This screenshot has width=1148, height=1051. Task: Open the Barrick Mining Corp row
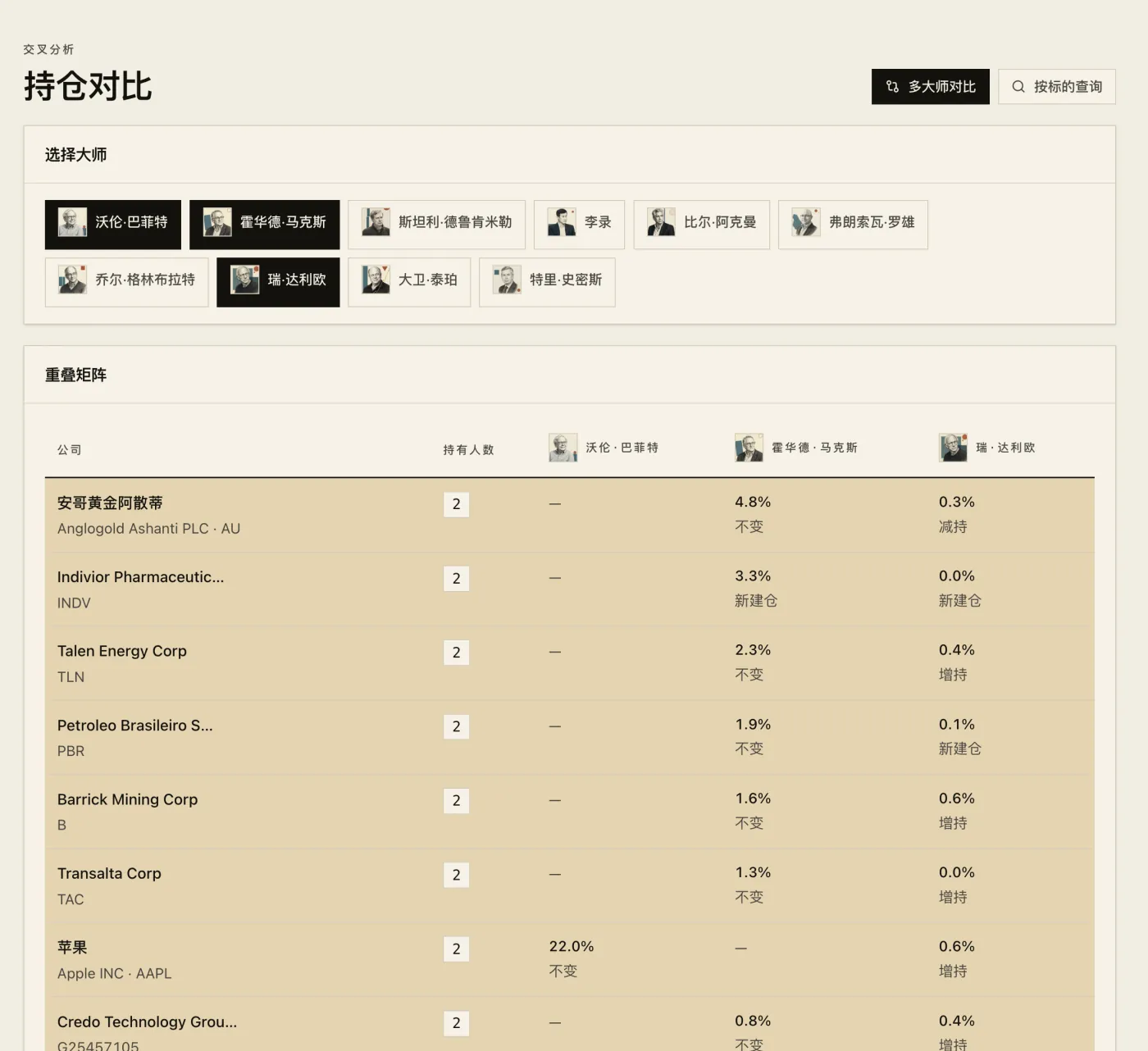coord(569,812)
